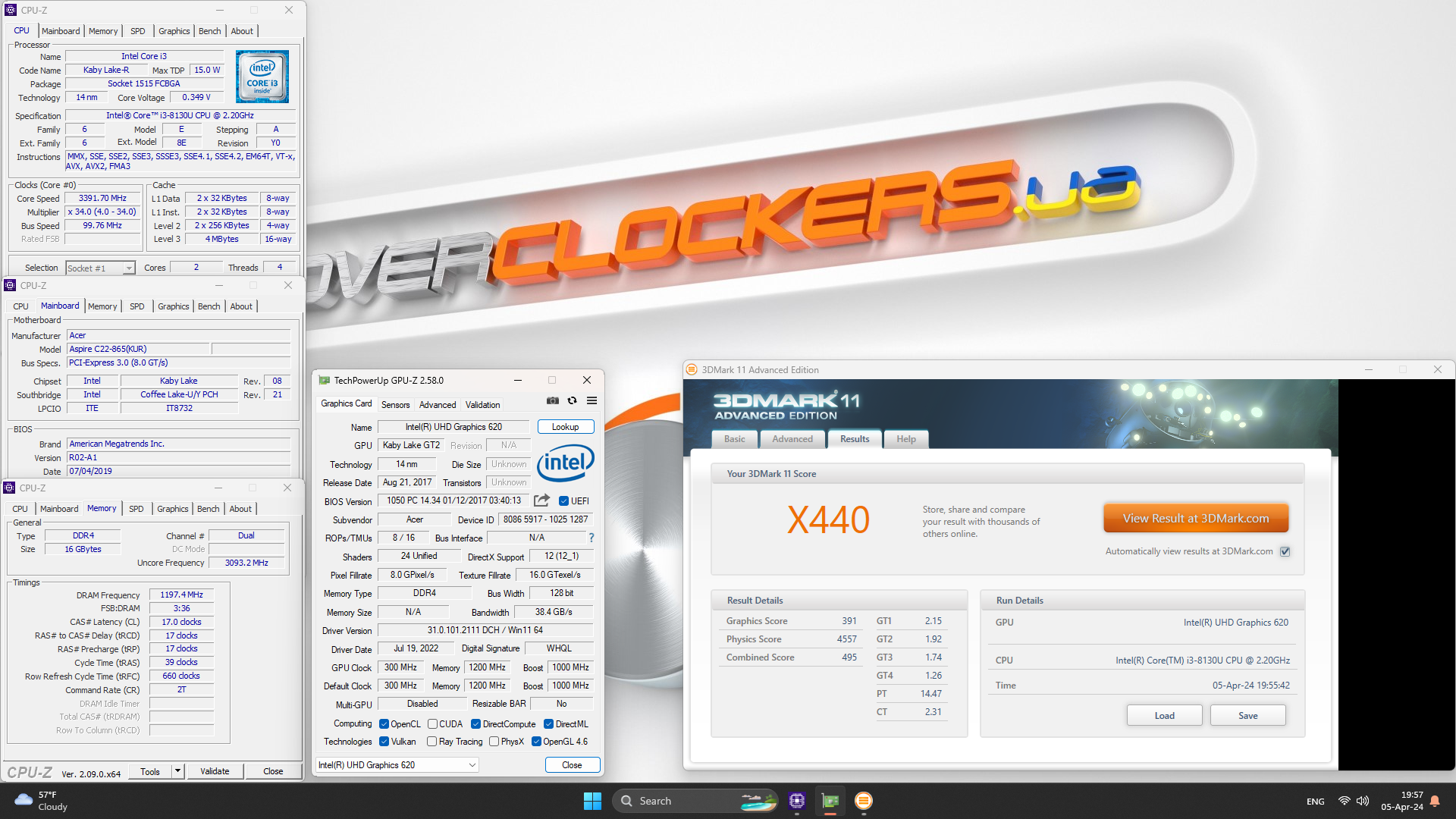This screenshot has width=1456, height=819.
Task: Click the Wi-Fi network tray icon
Action: pyautogui.click(x=1344, y=801)
